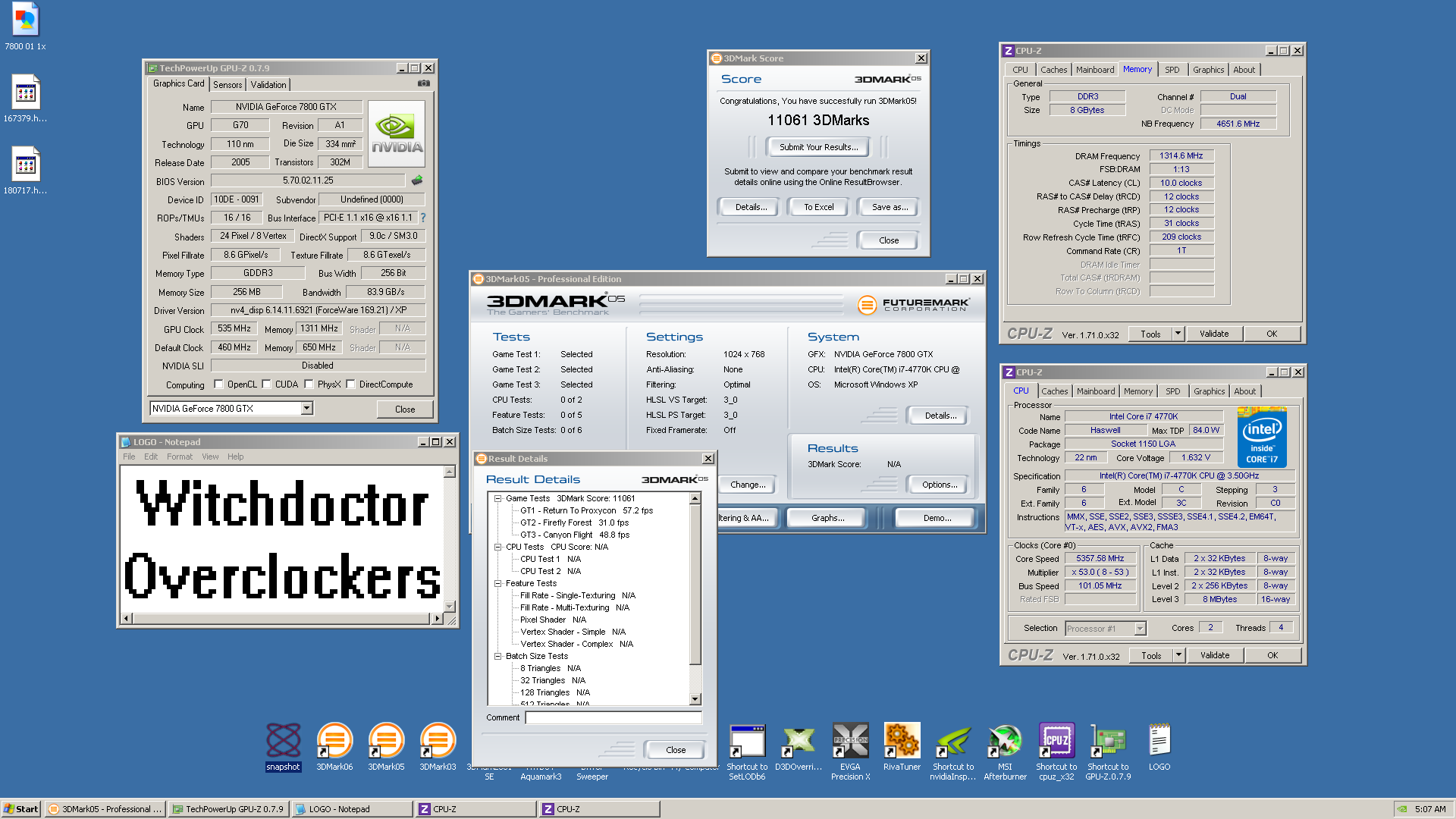Open the 3DMark06 desktop shortcut
The height and width of the screenshot is (819, 1456).
pos(334,747)
